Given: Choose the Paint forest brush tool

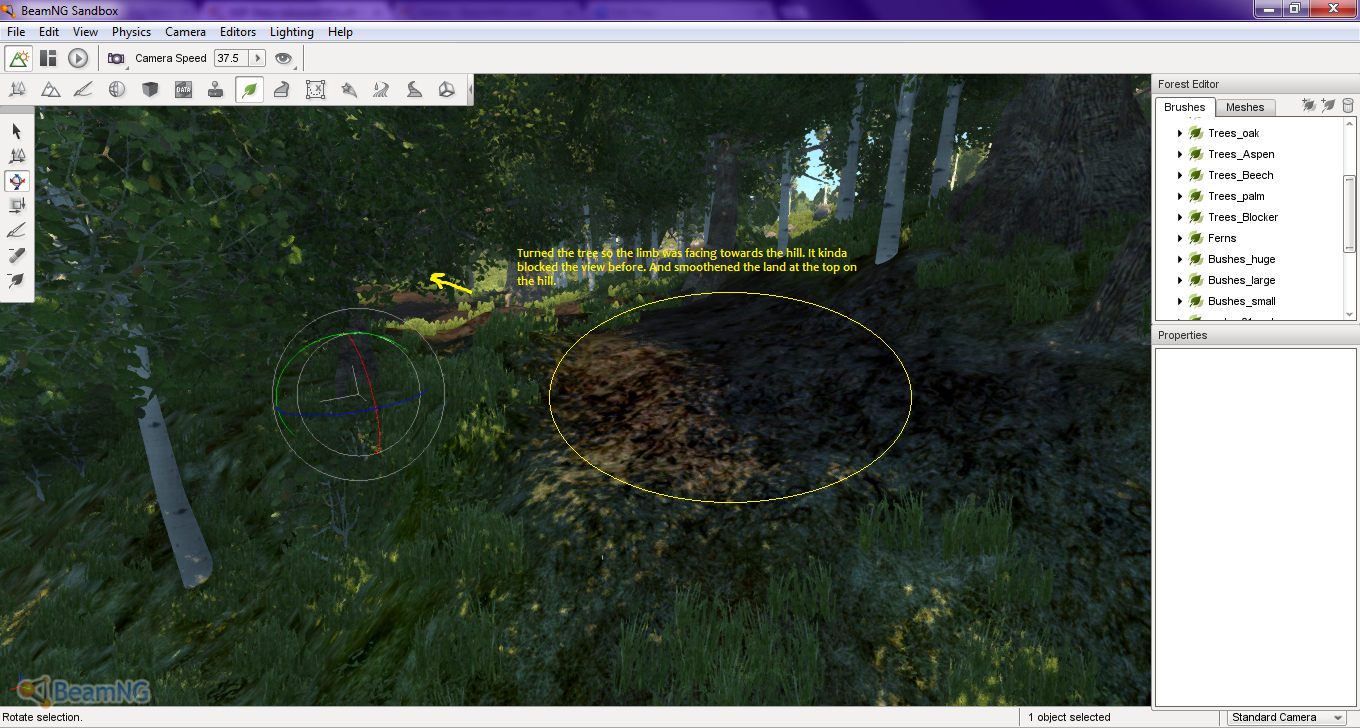Looking at the screenshot, I should coord(17,231).
